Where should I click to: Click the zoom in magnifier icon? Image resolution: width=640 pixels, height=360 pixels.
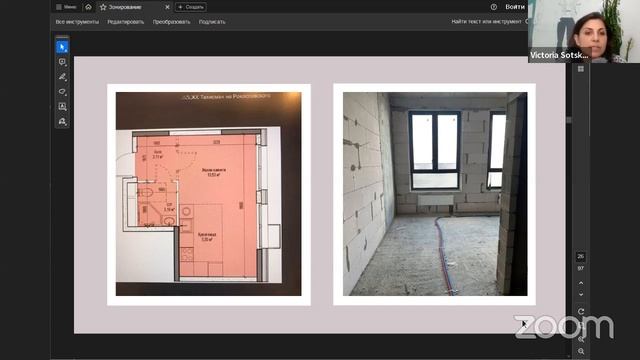click(581, 339)
